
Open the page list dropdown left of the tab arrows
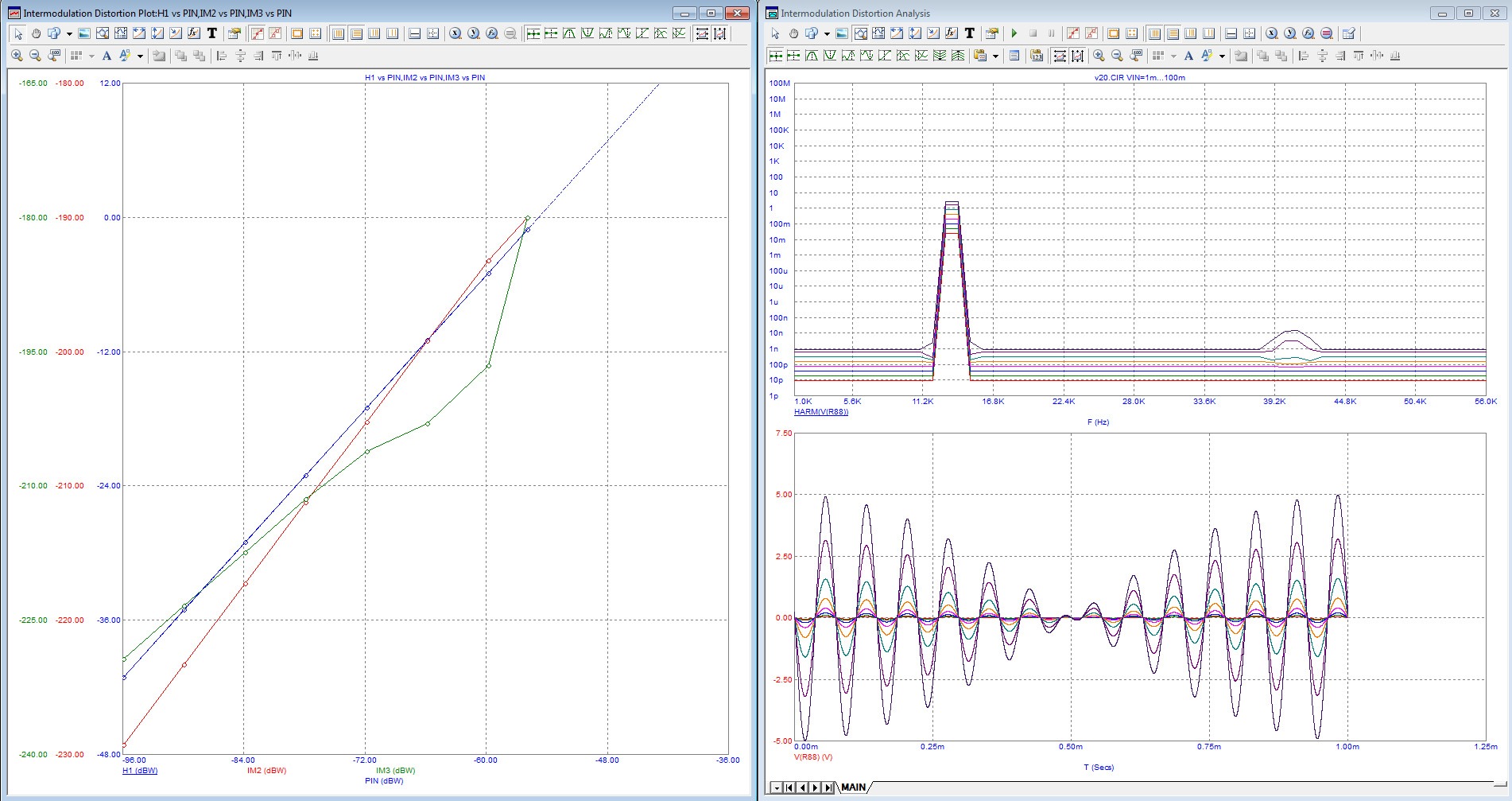tap(776, 787)
